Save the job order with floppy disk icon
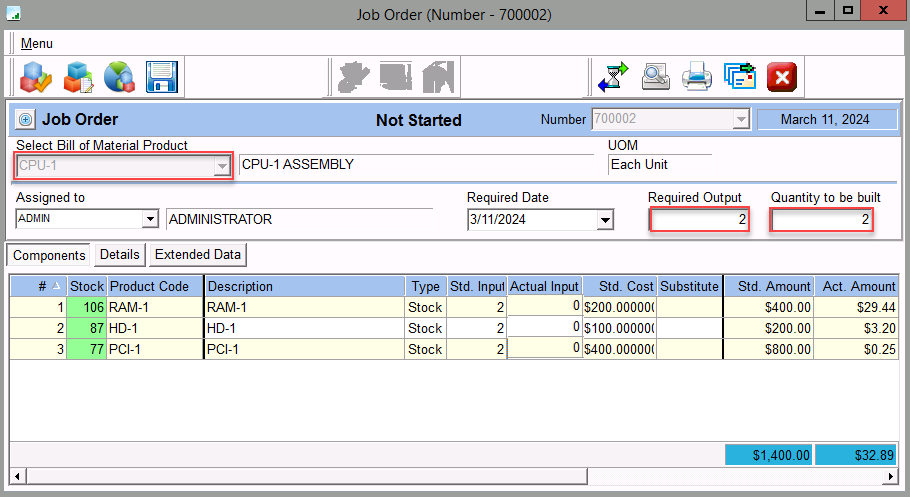 (161, 77)
